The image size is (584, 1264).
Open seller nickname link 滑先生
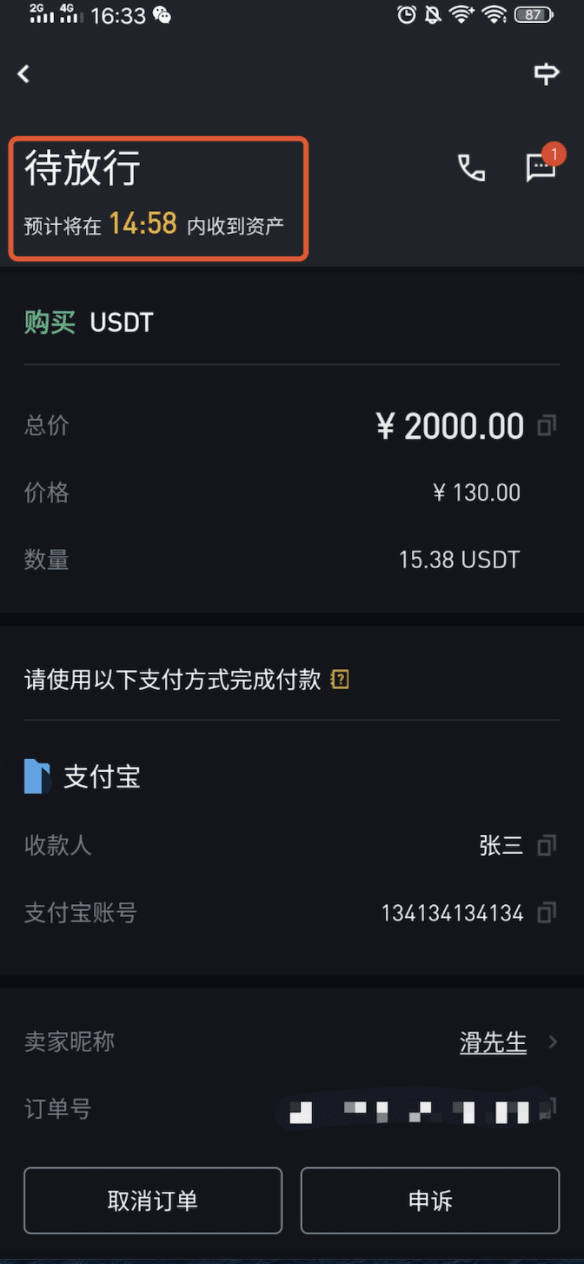pyautogui.click(x=493, y=1042)
